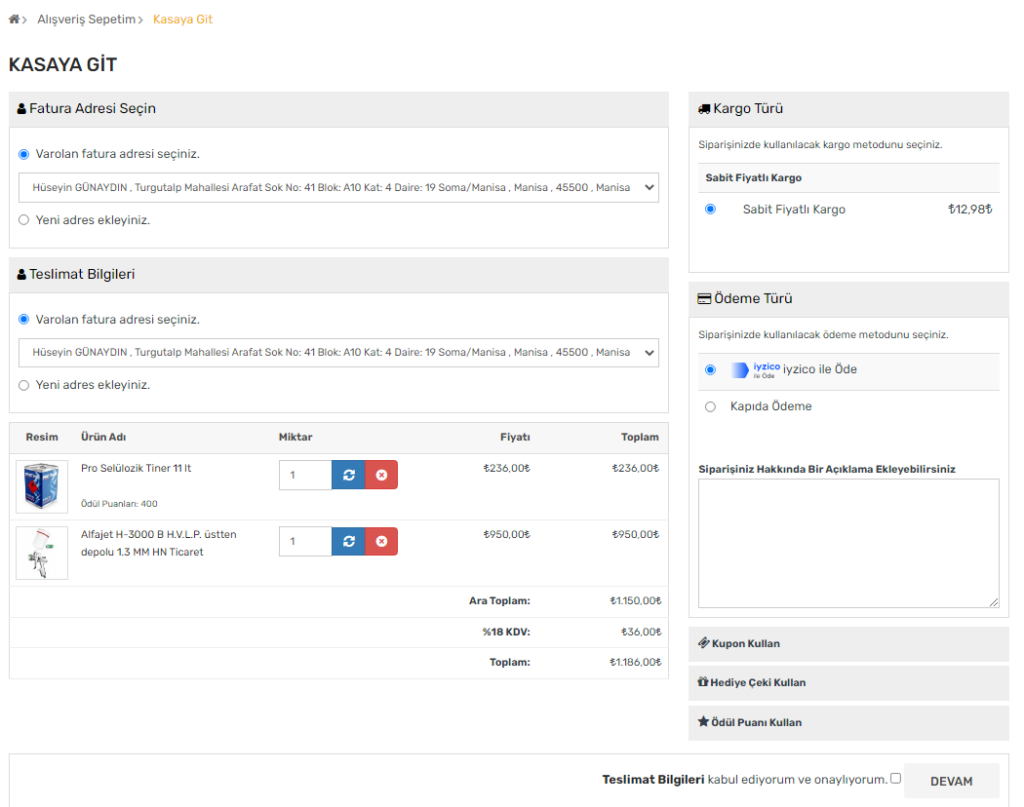Open the Fatura Adresi address dropdown

pos(338,187)
